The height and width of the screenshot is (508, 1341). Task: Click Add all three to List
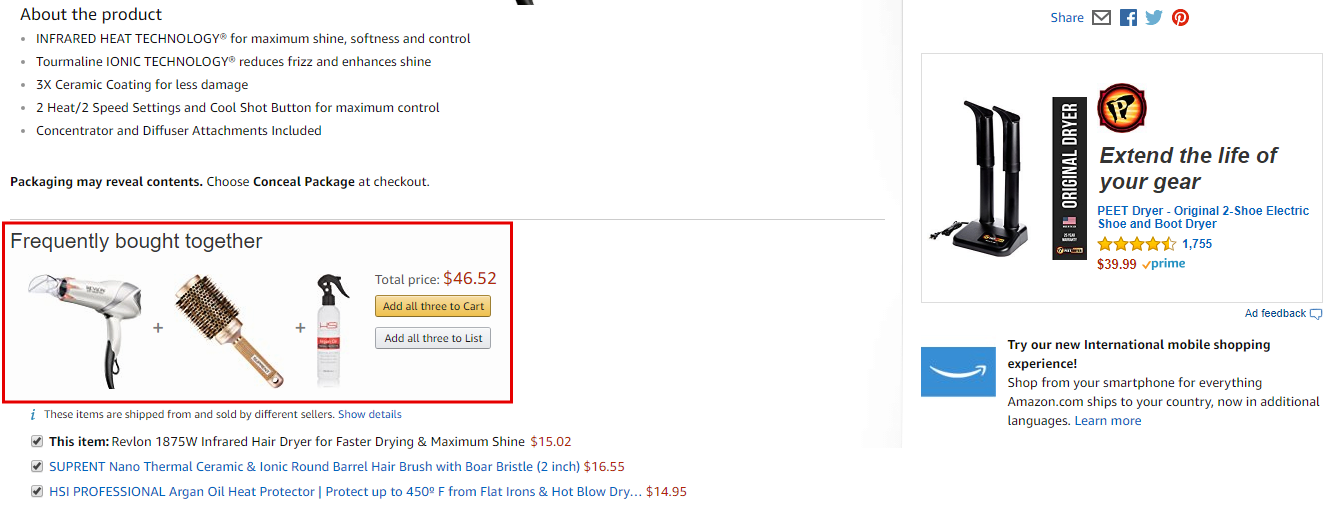point(433,338)
